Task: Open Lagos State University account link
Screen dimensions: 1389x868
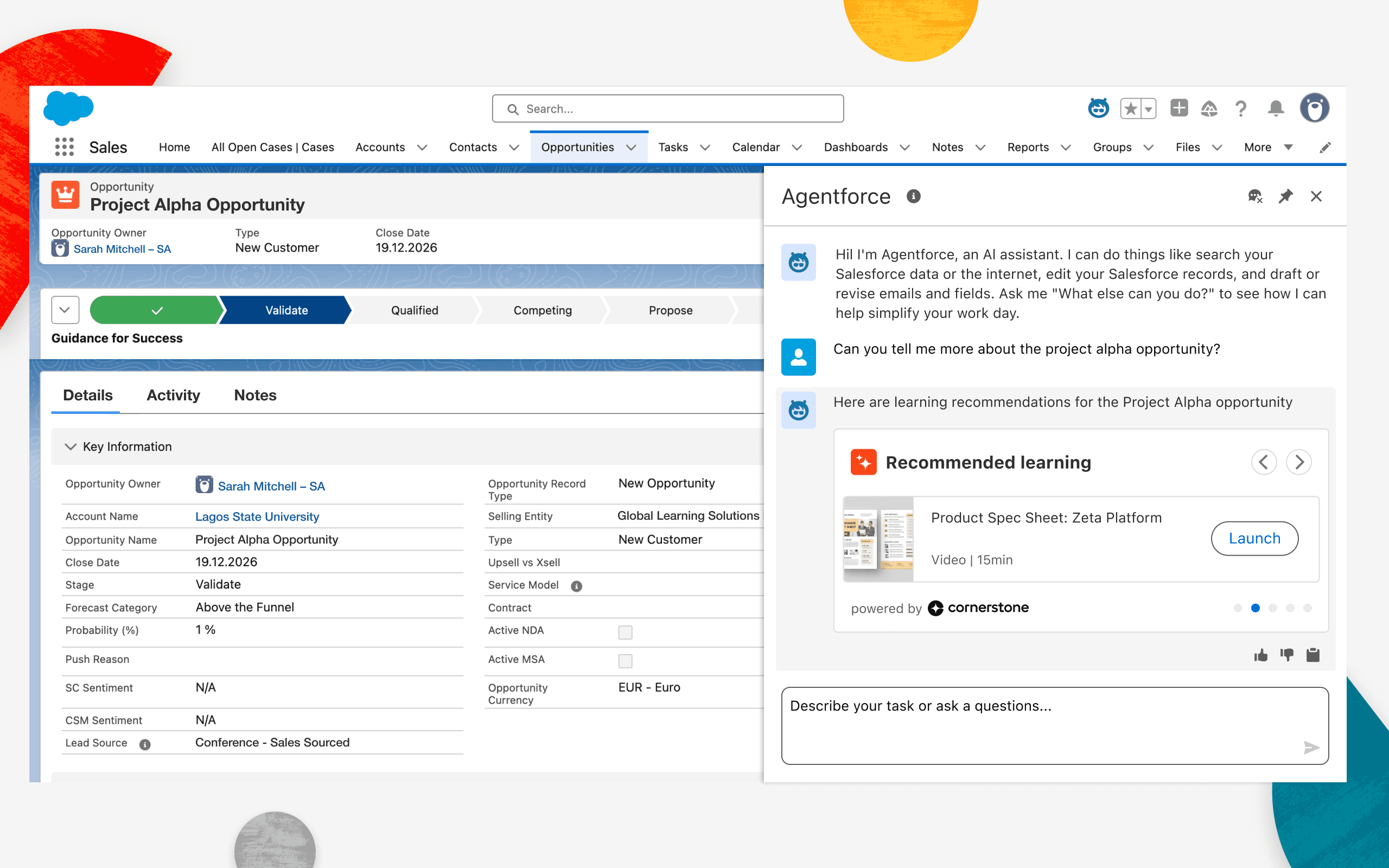Action: [x=257, y=516]
